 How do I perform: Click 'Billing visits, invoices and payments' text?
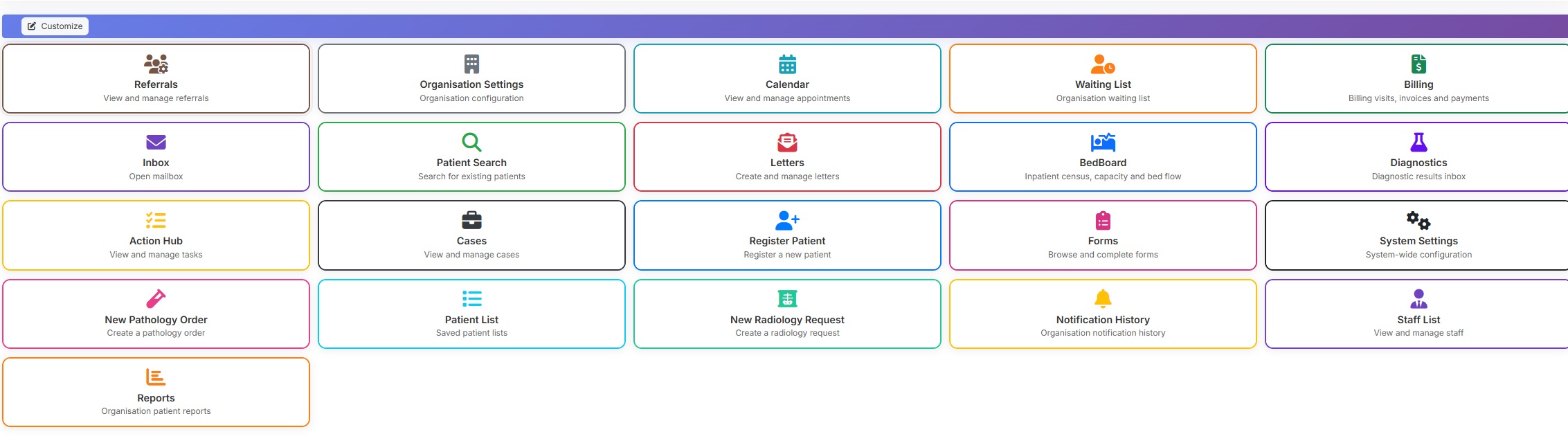click(1418, 98)
